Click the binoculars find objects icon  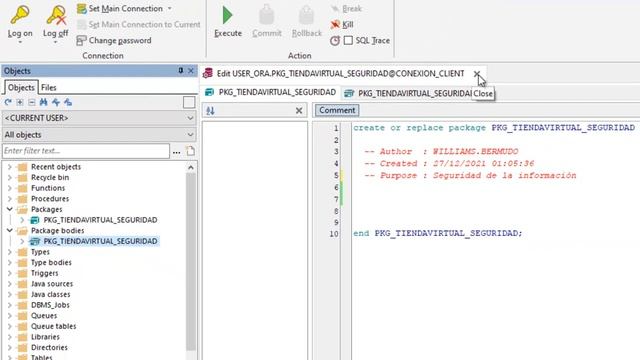[x=44, y=102]
